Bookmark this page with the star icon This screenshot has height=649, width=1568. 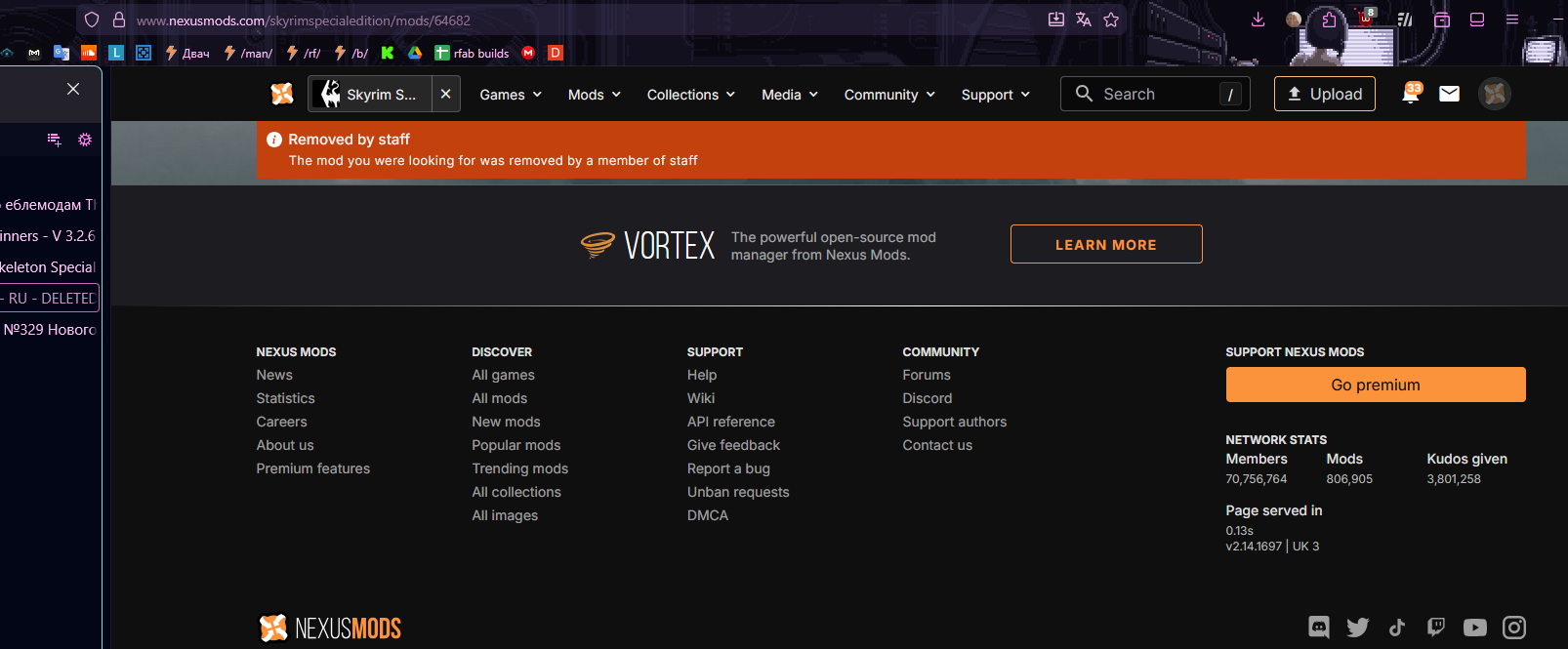click(1111, 20)
